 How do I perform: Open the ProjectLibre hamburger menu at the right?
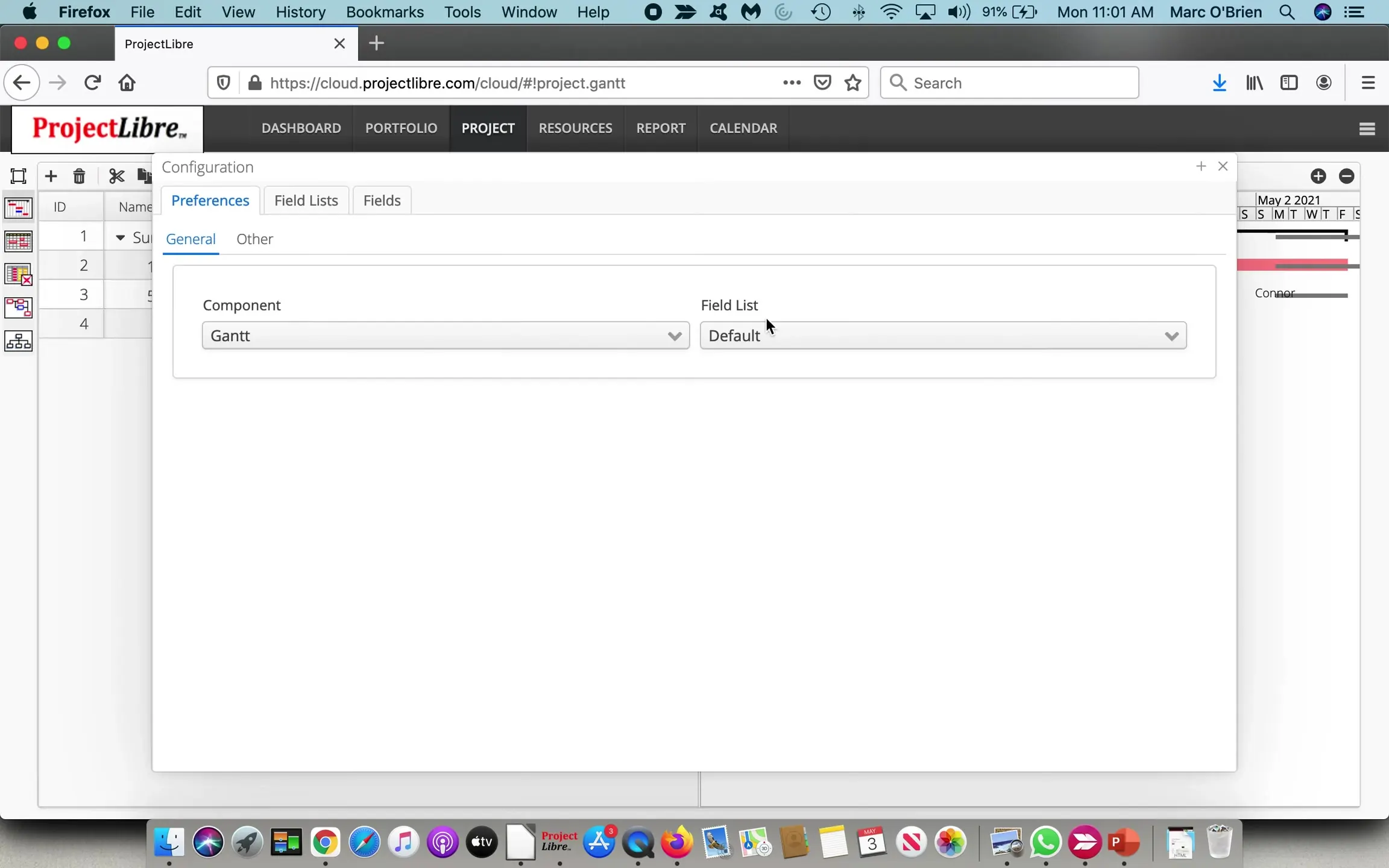pyautogui.click(x=1367, y=129)
